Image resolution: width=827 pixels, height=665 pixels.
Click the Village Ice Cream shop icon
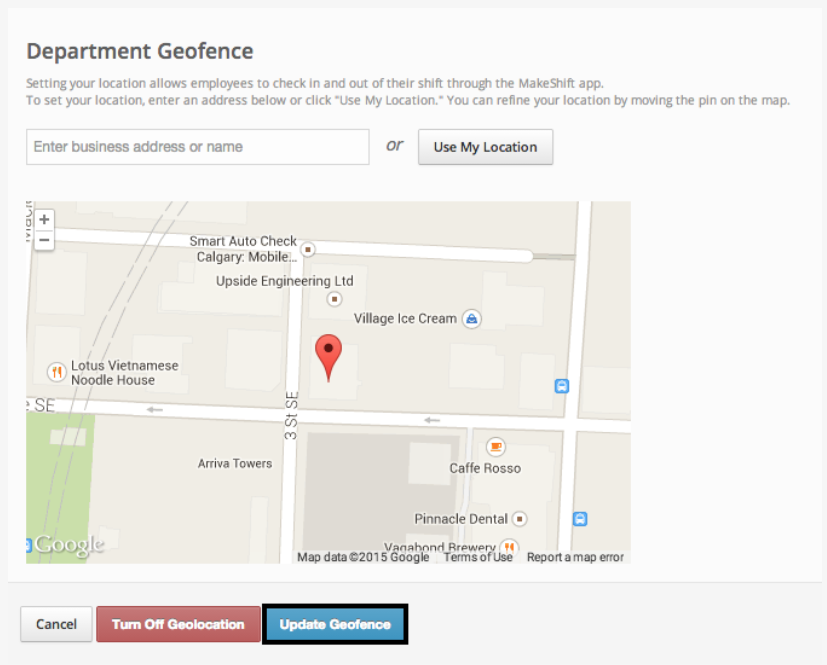pos(472,319)
